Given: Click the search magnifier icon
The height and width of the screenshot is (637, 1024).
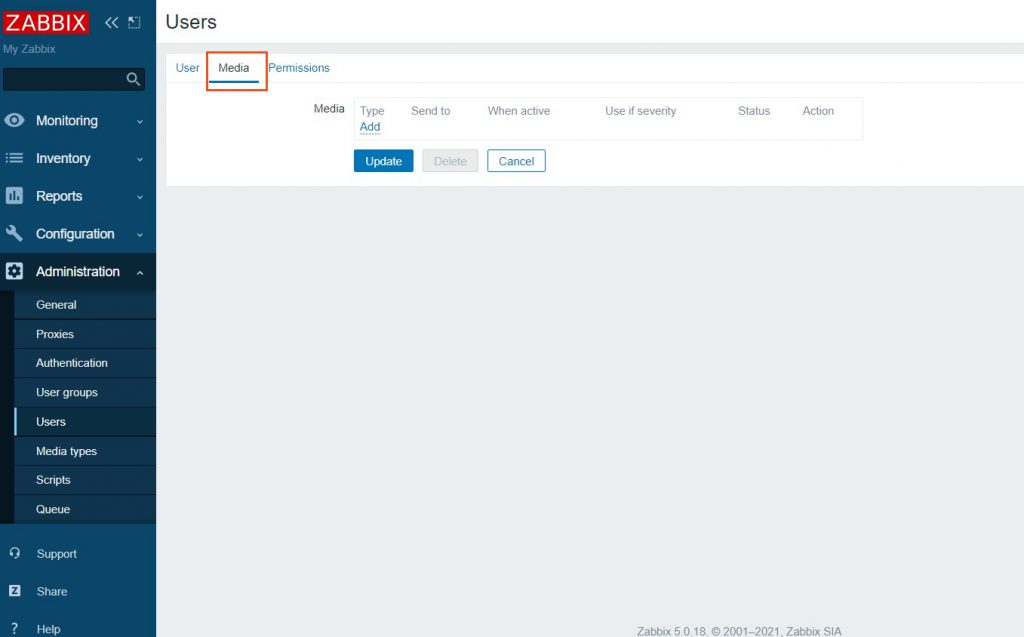Looking at the screenshot, I should pos(133,79).
